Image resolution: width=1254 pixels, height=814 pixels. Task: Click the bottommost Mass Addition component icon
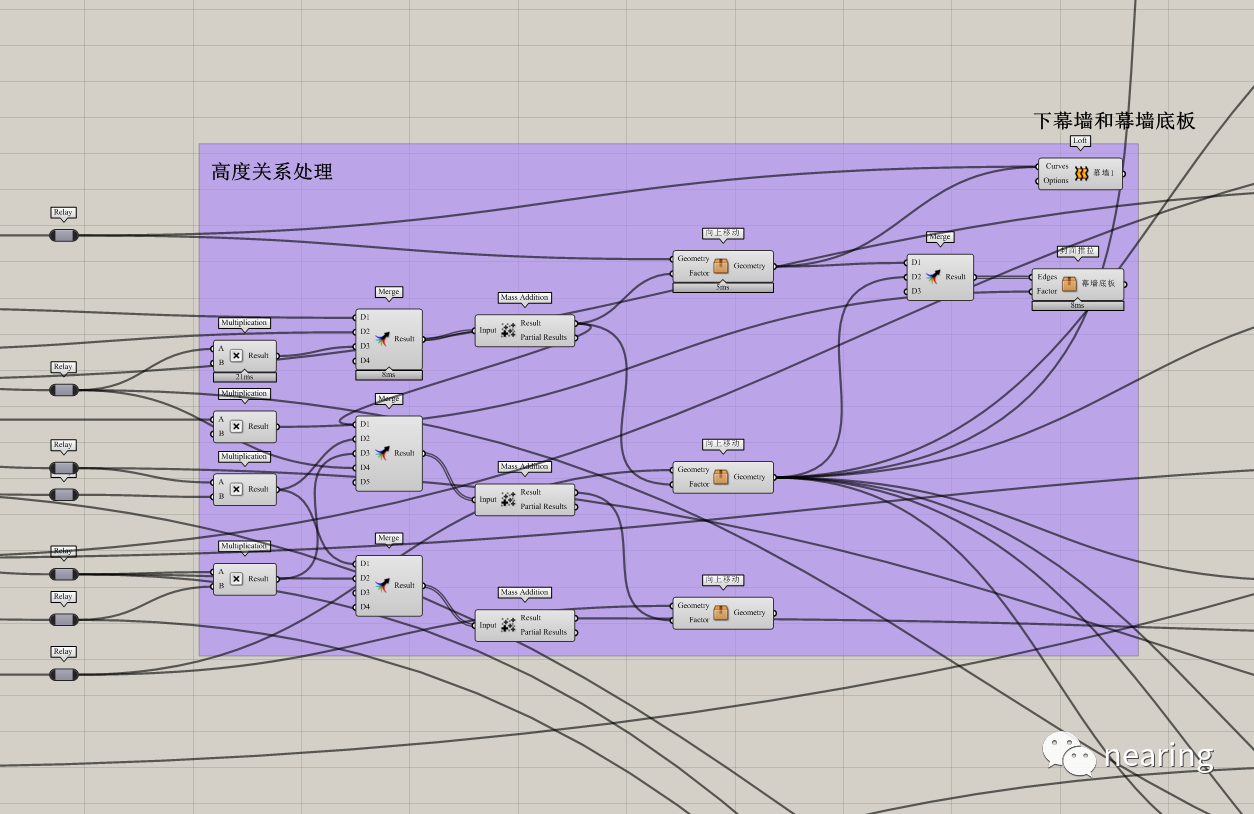508,625
